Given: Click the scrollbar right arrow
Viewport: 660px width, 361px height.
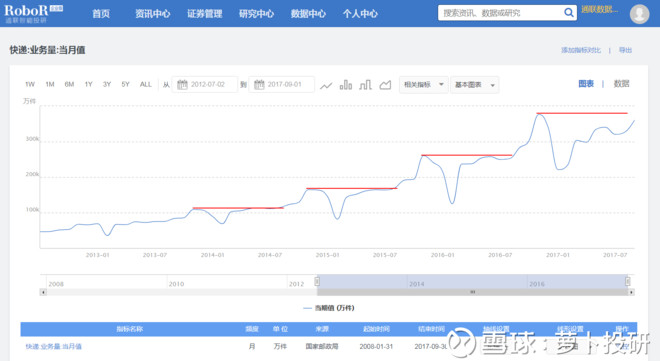Looking at the screenshot, I should 631,292.
